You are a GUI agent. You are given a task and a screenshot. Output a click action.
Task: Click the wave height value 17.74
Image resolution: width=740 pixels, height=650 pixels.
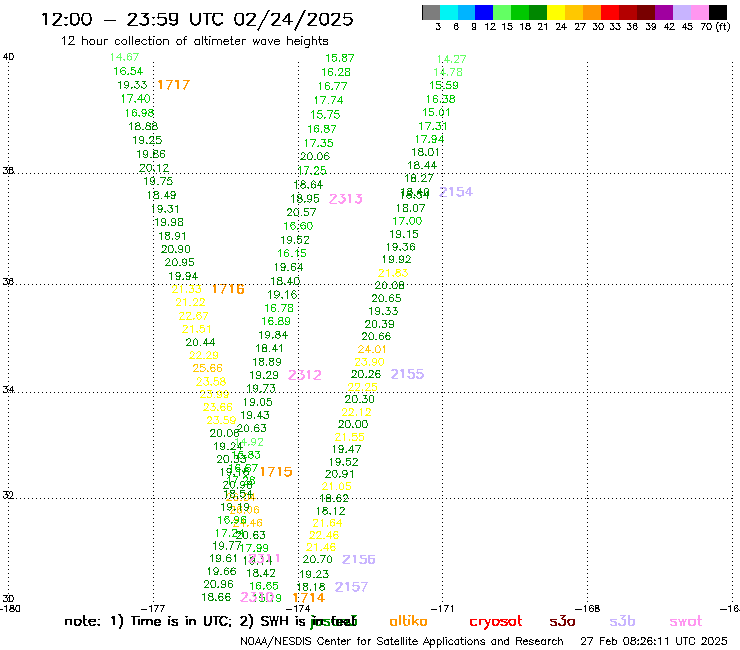(x=328, y=101)
